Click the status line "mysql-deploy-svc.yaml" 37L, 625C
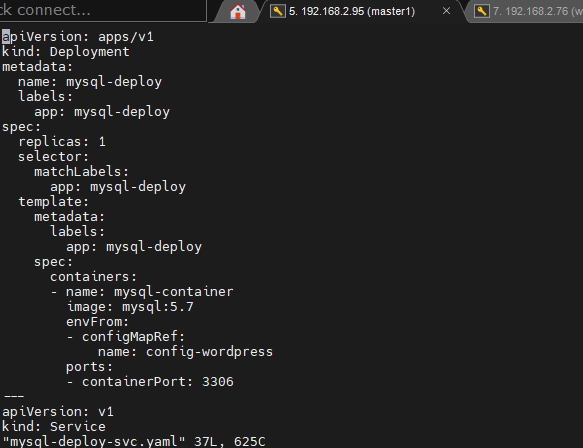The image size is (583, 448). (134, 442)
